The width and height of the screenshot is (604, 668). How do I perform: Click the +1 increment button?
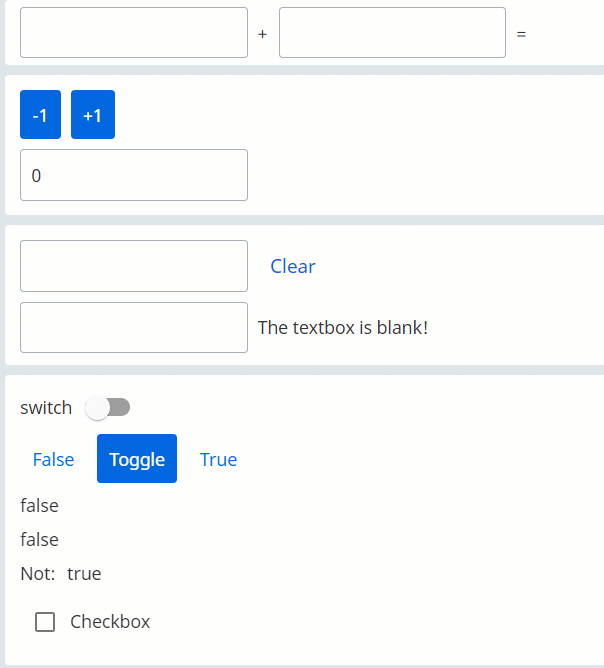point(93,114)
